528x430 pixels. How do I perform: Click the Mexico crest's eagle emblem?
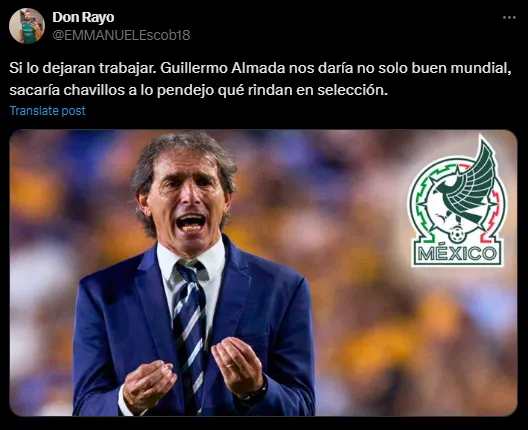[x=462, y=189]
